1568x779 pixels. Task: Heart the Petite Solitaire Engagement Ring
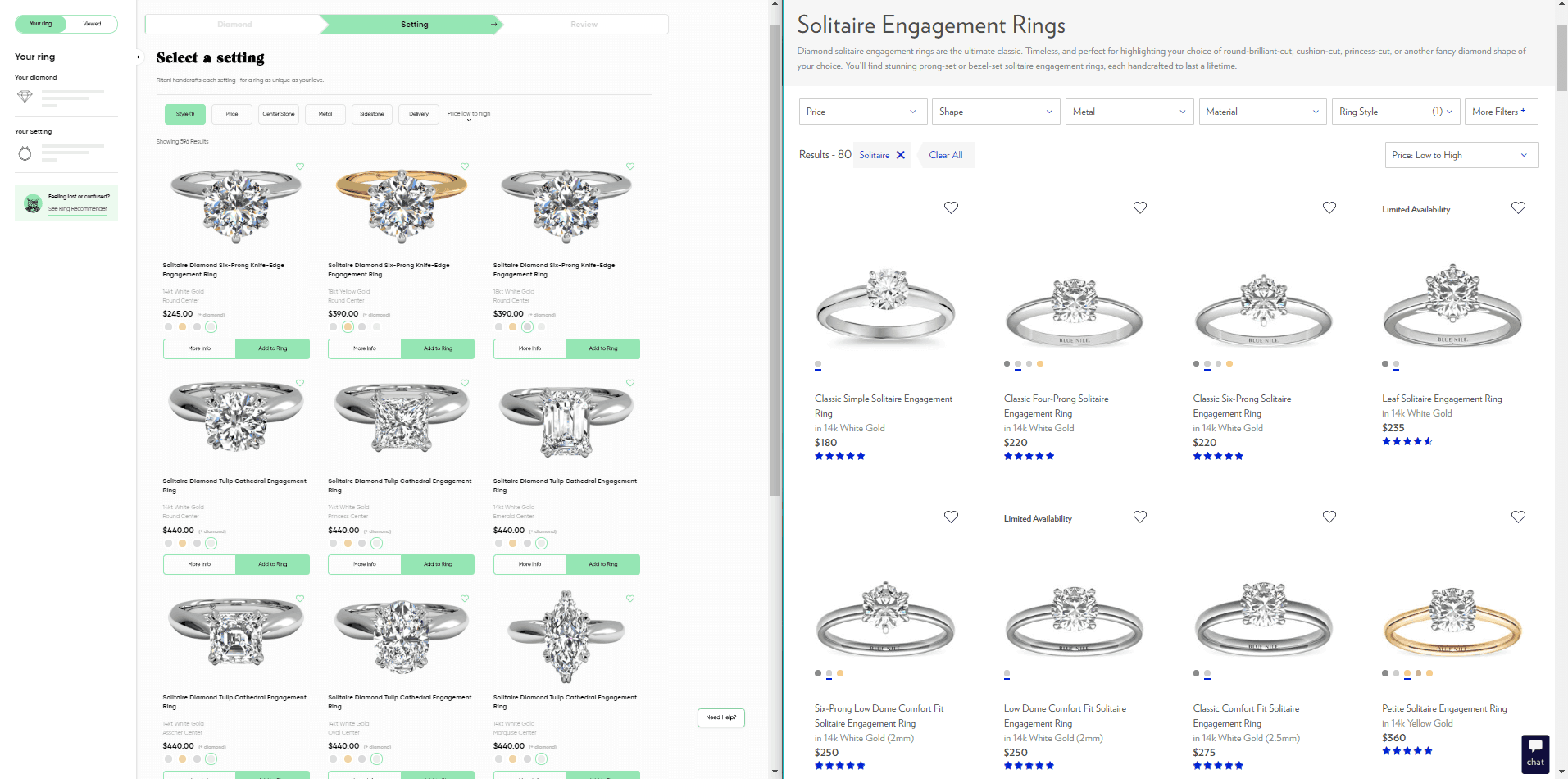pyautogui.click(x=1518, y=517)
